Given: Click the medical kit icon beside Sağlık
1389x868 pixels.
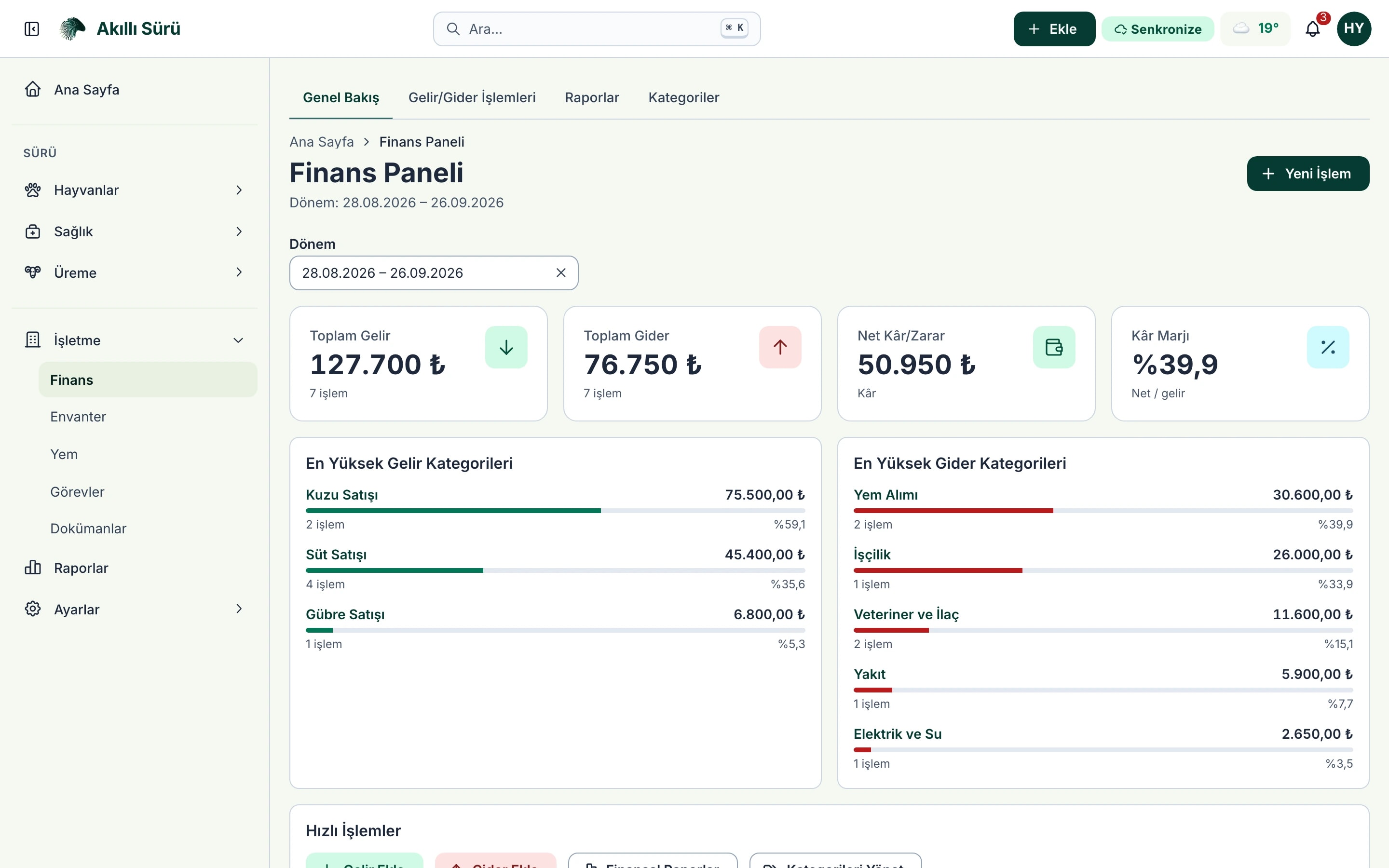Looking at the screenshot, I should coord(33,231).
